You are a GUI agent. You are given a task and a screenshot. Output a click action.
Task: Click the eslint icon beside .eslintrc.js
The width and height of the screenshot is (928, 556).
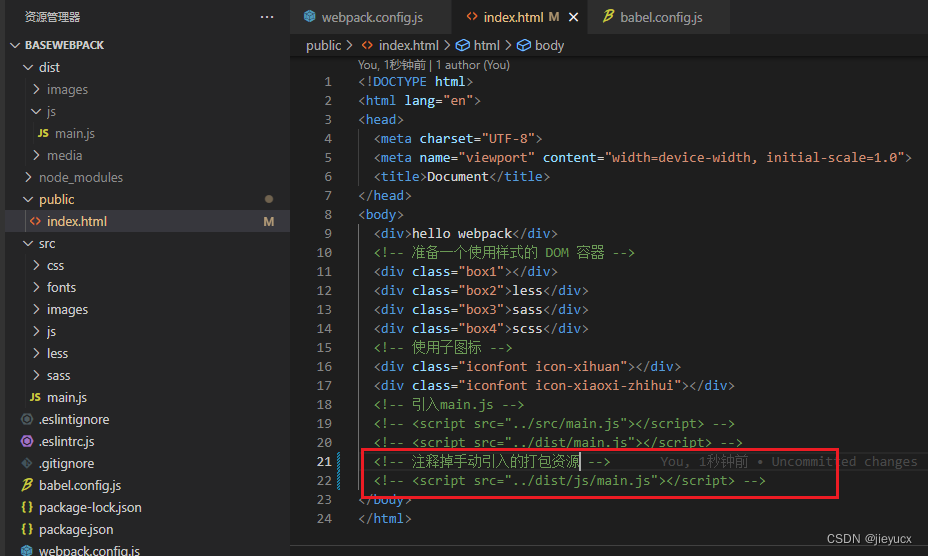(x=27, y=441)
